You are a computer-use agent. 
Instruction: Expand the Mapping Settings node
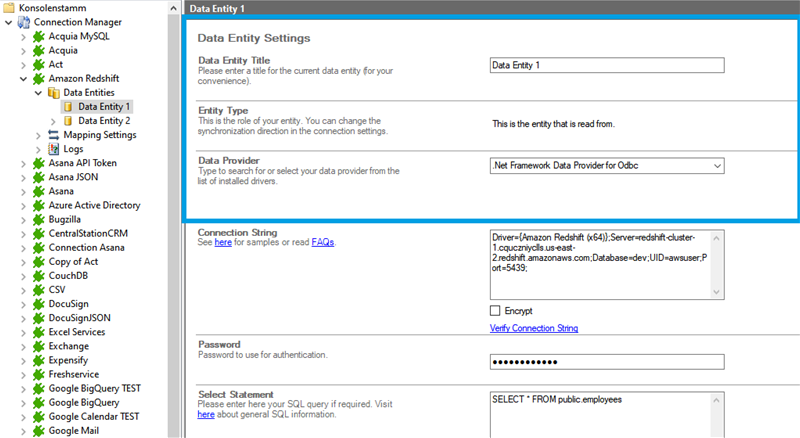[x=39, y=135]
